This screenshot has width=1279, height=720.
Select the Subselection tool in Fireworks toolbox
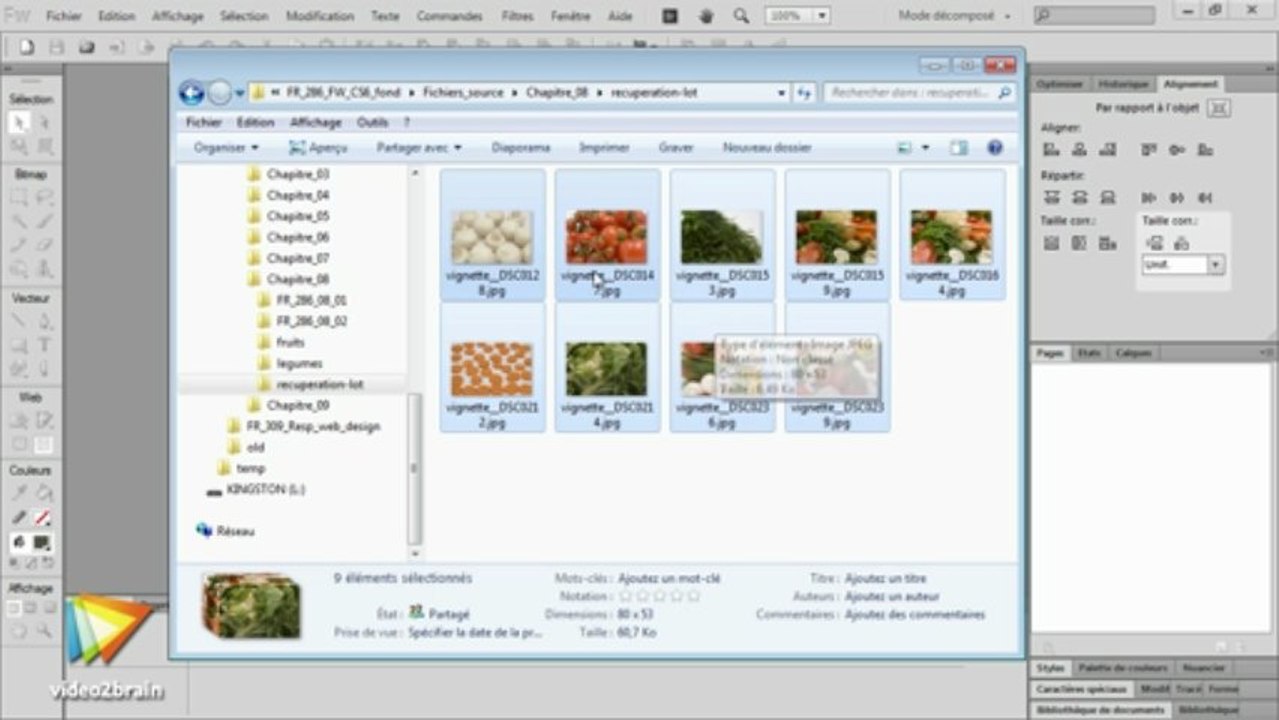pyautogui.click(x=44, y=122)
